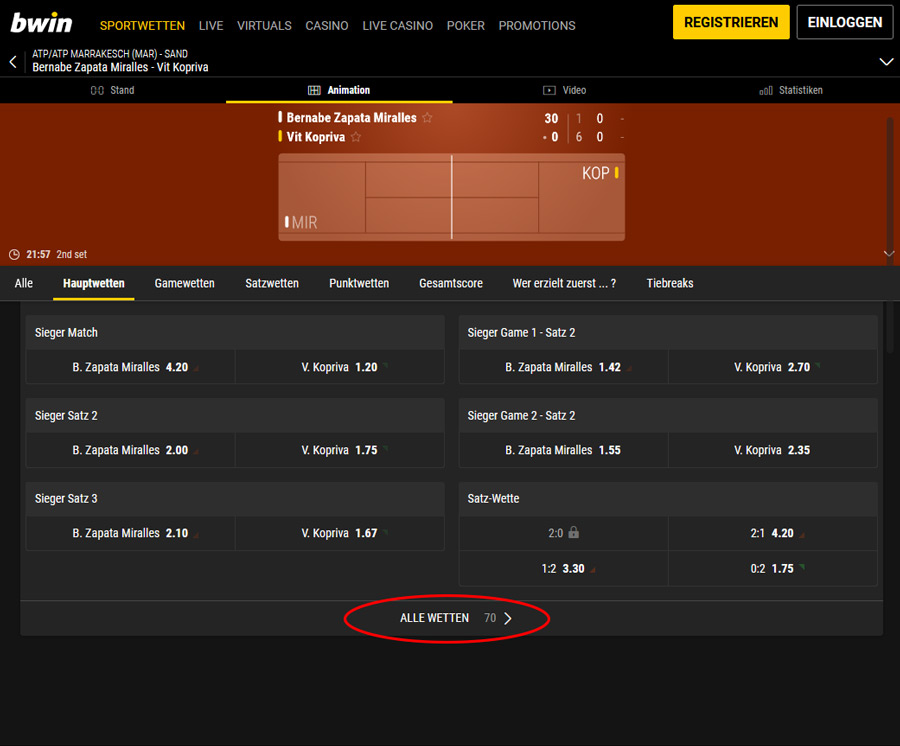Click the EINLOGGEN button
The width and height of the screenshot is (900, 746).
[844, 22]
